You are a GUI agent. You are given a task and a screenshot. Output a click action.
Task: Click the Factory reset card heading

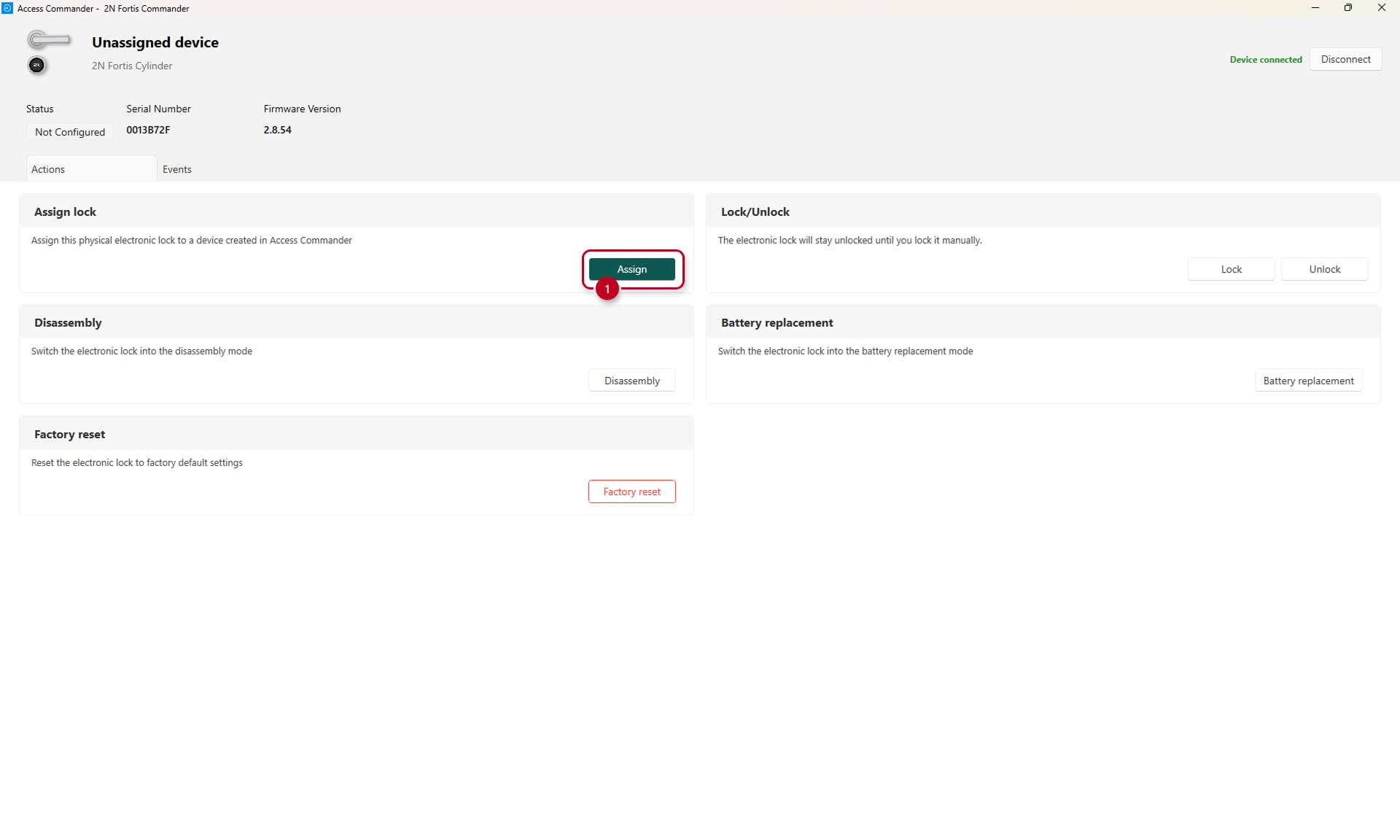pos(69,434)
